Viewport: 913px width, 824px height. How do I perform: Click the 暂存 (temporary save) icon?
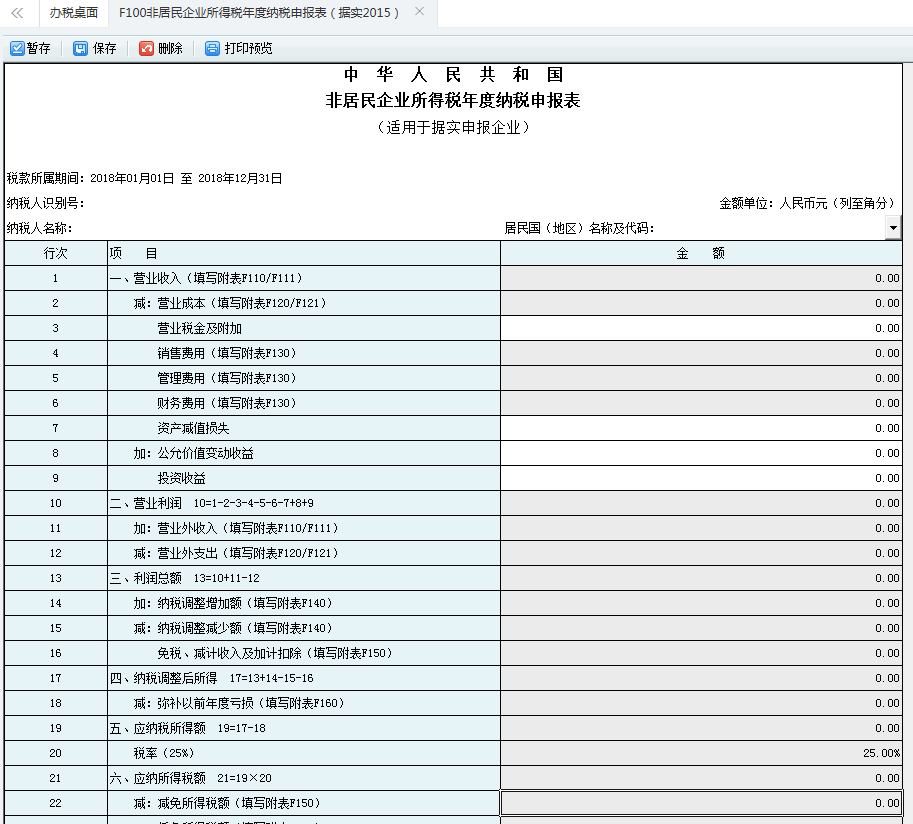coord(30,47)
